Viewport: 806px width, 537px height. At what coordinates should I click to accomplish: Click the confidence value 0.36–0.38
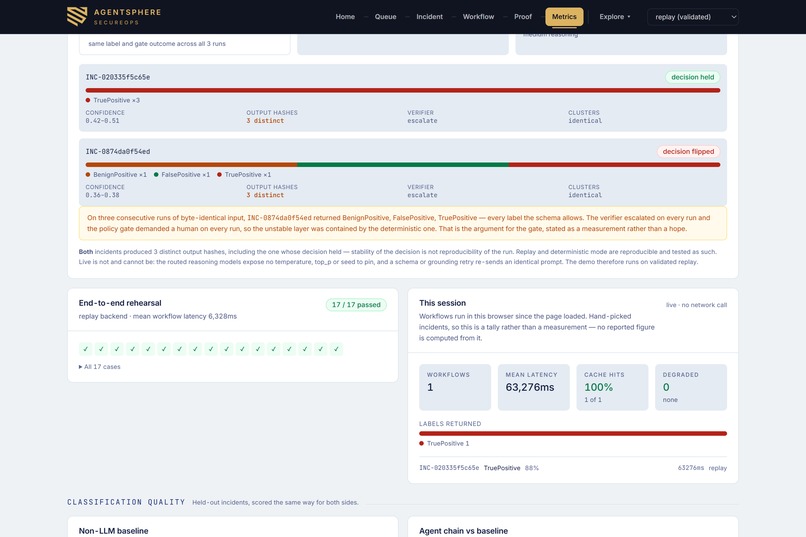click(102, 195)
